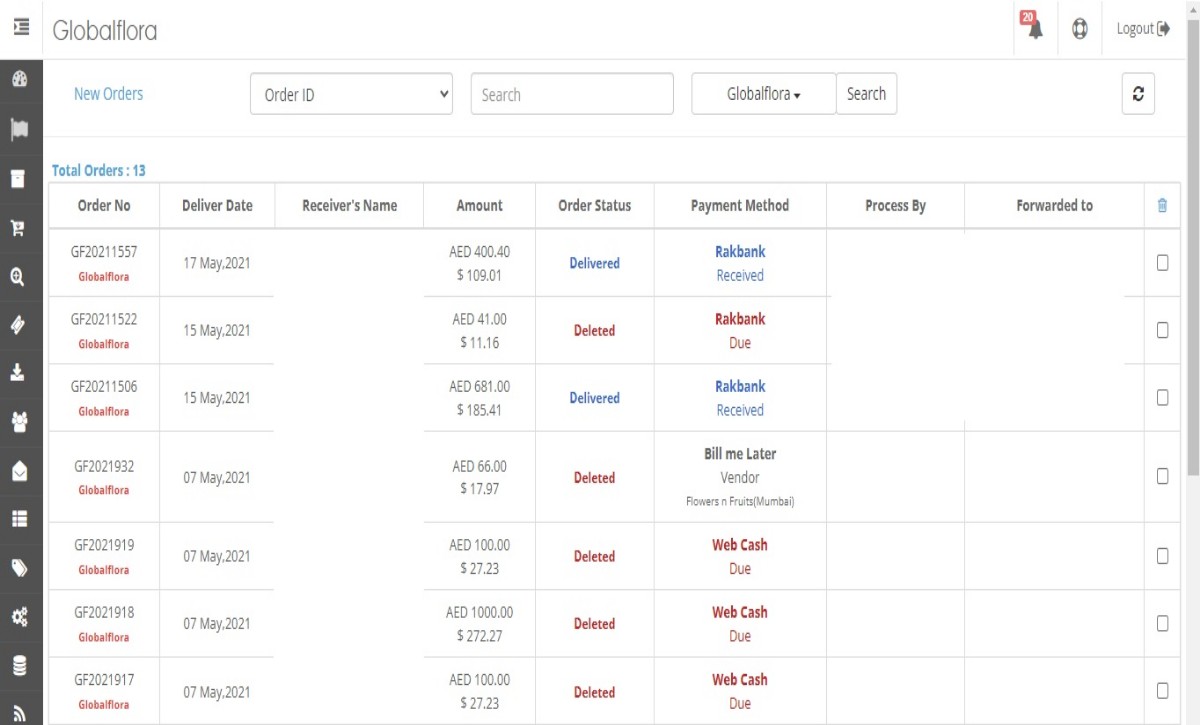Image resolution: width=1200 pixels, height=725 pixels.
Task: Click the Payment Method column header
Action: point(740,205)
